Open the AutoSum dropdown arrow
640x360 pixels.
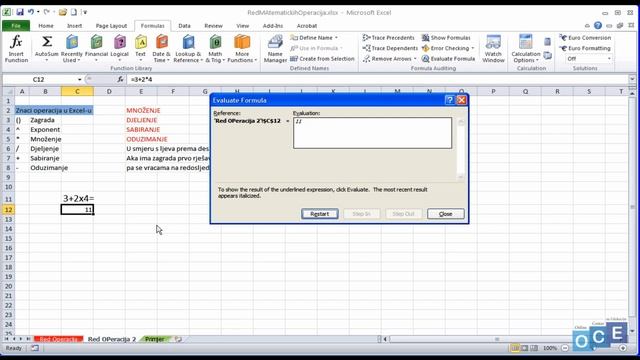pos(47,60)
